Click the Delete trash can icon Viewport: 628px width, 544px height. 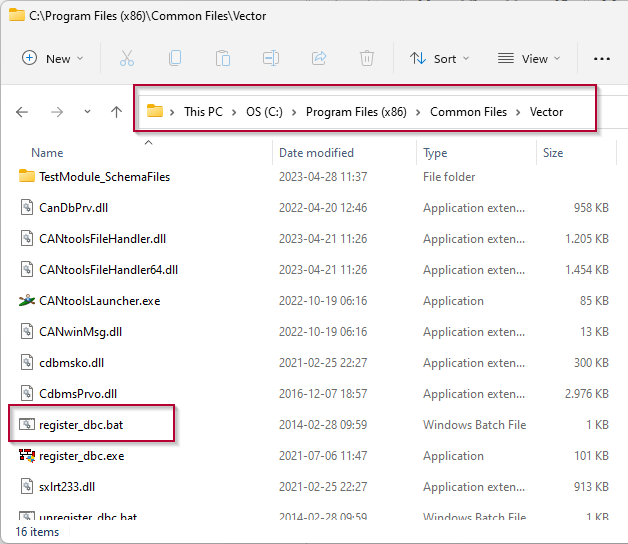(x=367, y=58)
